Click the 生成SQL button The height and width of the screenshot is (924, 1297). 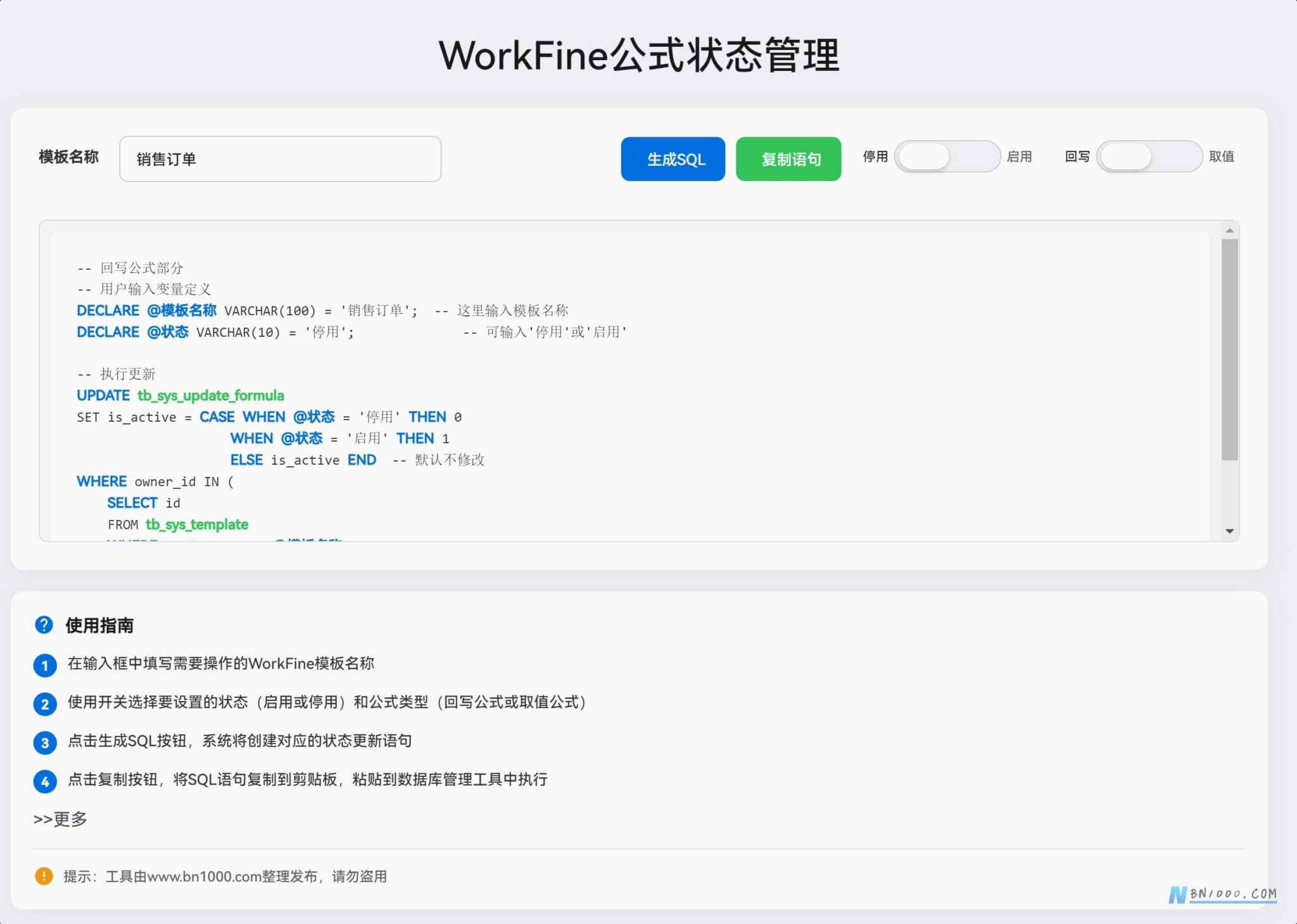(673, 159)
